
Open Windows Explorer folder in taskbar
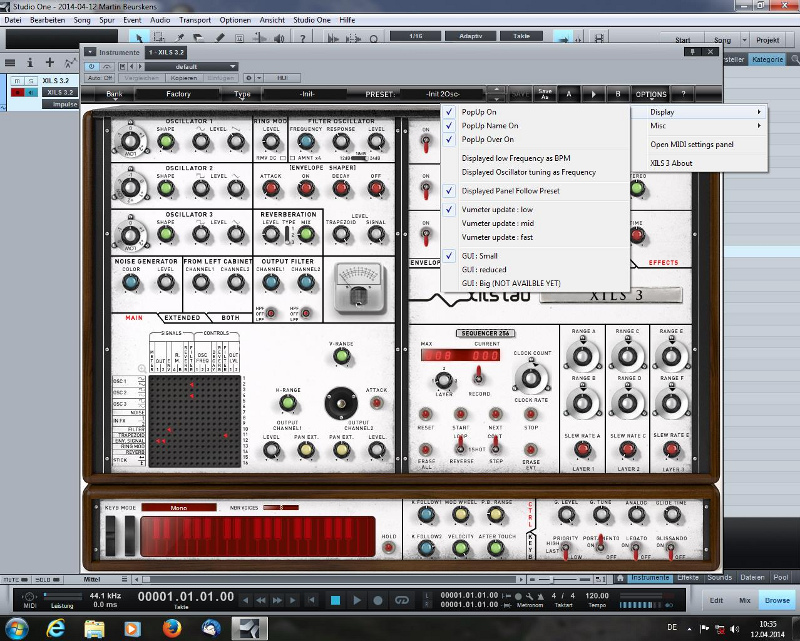click(94, 628)
